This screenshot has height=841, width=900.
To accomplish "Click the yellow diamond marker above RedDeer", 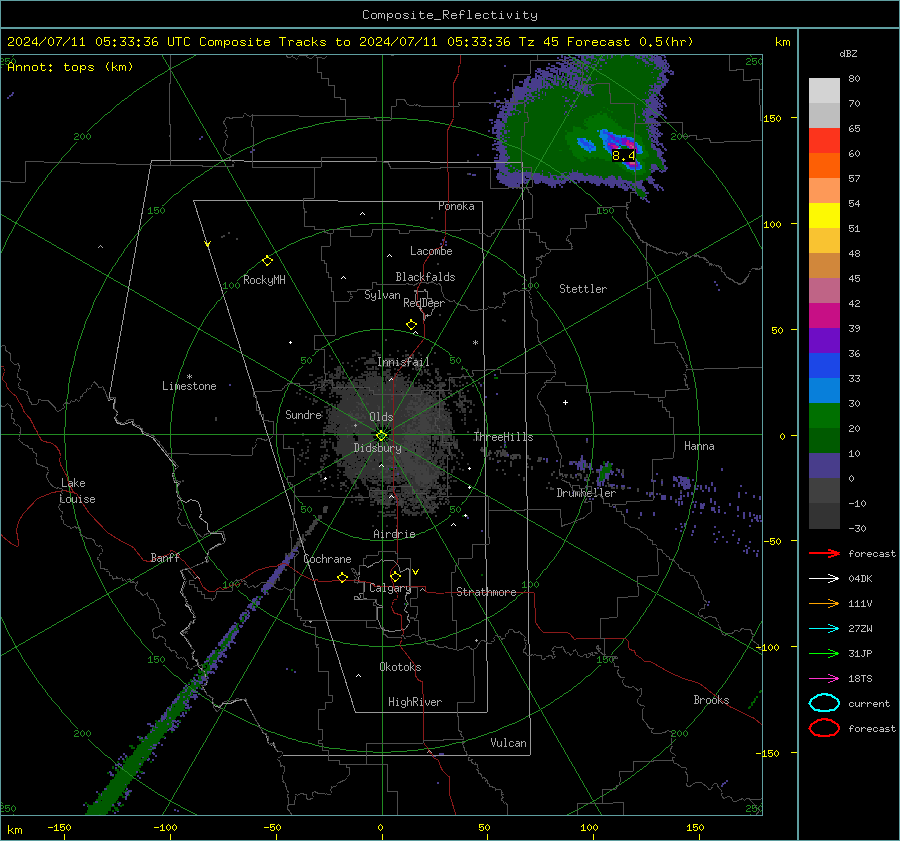I will point(411,325).
